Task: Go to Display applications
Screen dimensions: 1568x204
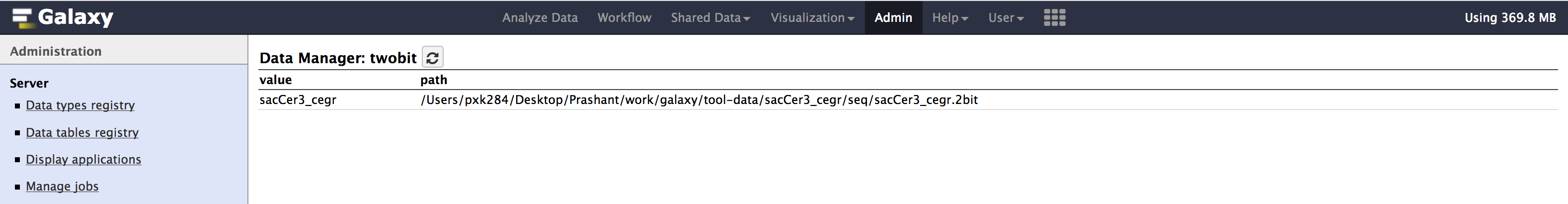Action: [83, 160]
